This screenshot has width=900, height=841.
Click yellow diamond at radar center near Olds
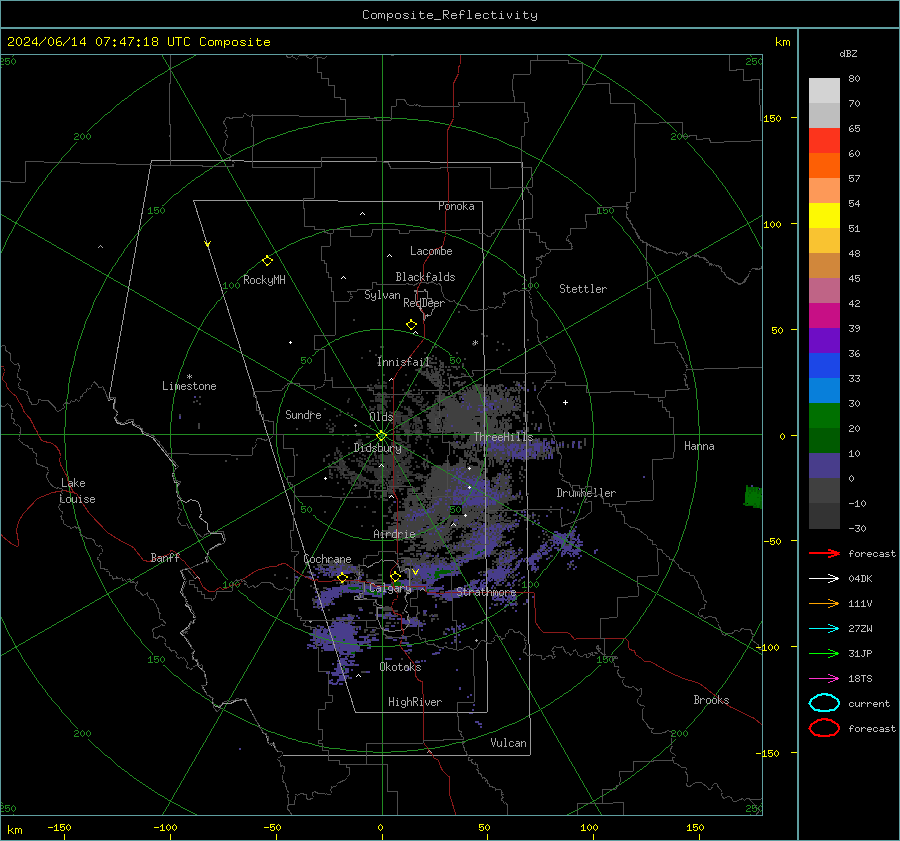tap(381, 436)
